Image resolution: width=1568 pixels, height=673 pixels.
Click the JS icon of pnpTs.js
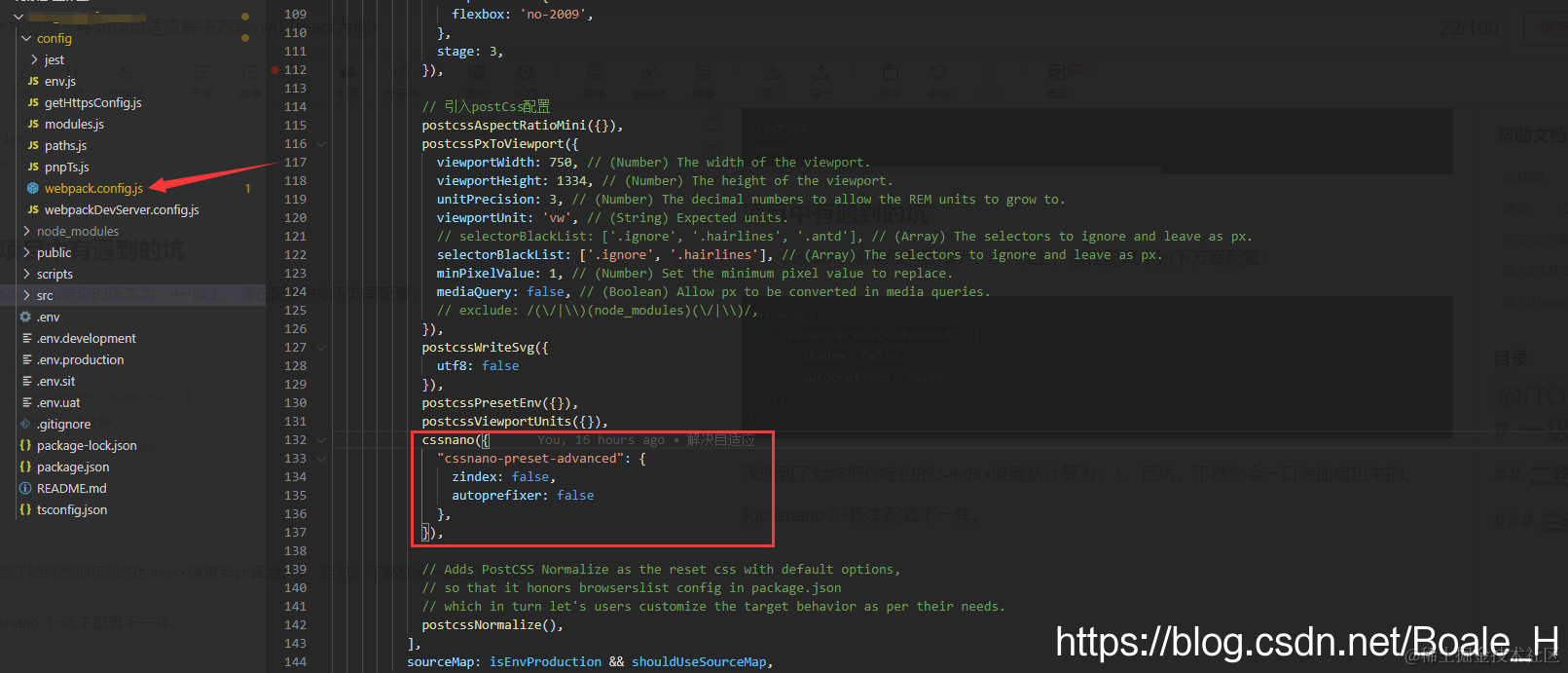pyautogui.click(x=33, y=168)
